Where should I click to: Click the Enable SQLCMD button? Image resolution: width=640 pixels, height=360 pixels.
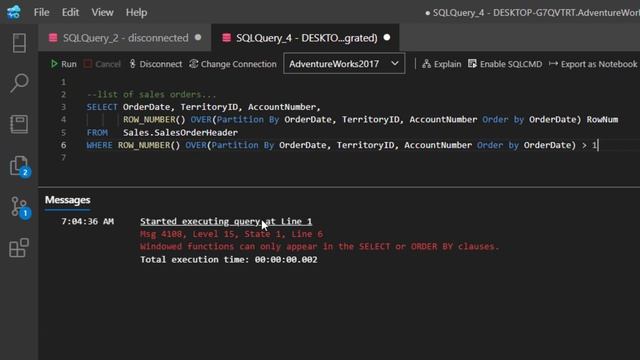(505, 64)
